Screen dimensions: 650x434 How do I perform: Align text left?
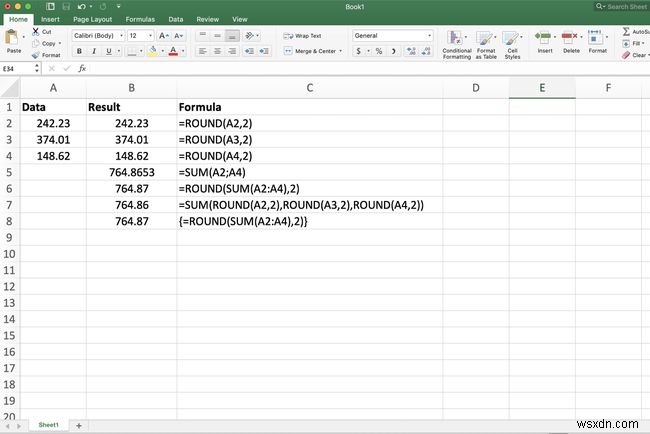[x=203, y=51]
